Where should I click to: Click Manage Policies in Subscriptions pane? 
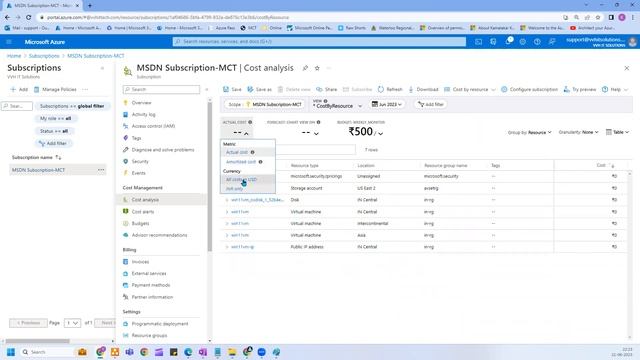[55, 89]
